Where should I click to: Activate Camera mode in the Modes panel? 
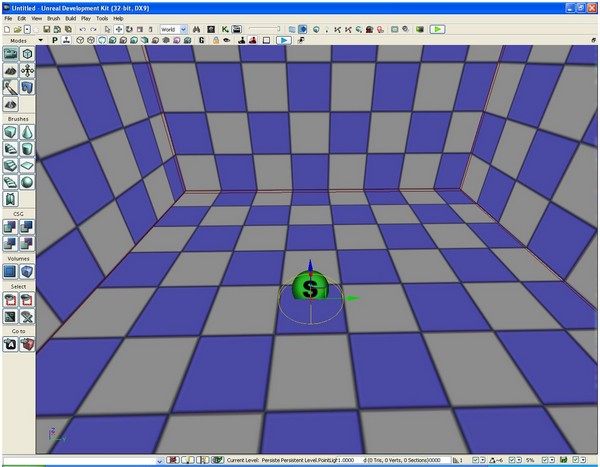click(x=10, y=54)
